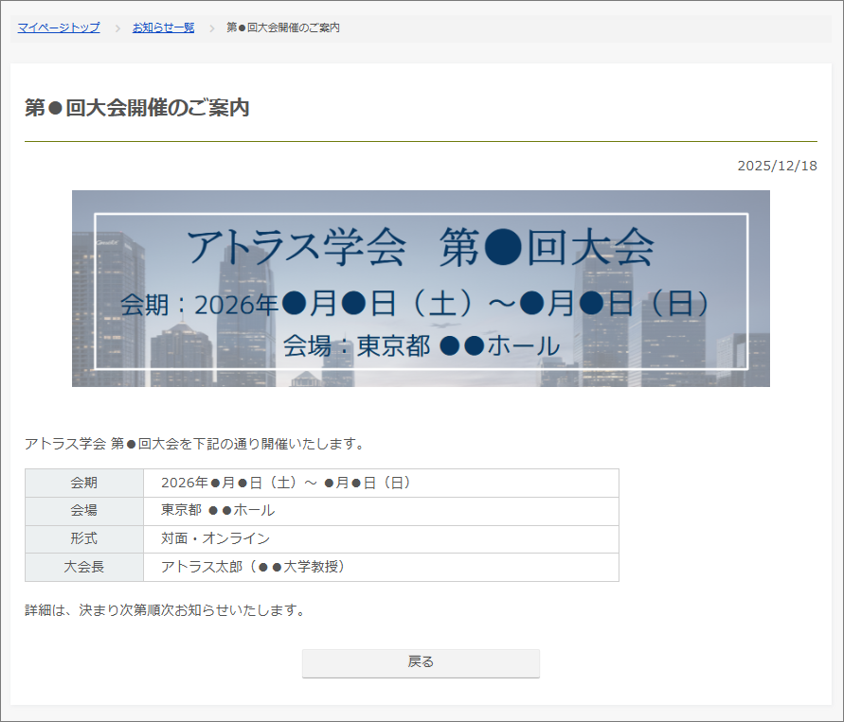844x722 pixels.
Task: Select the 会期 header cell in the table
Action: [84, 483]
